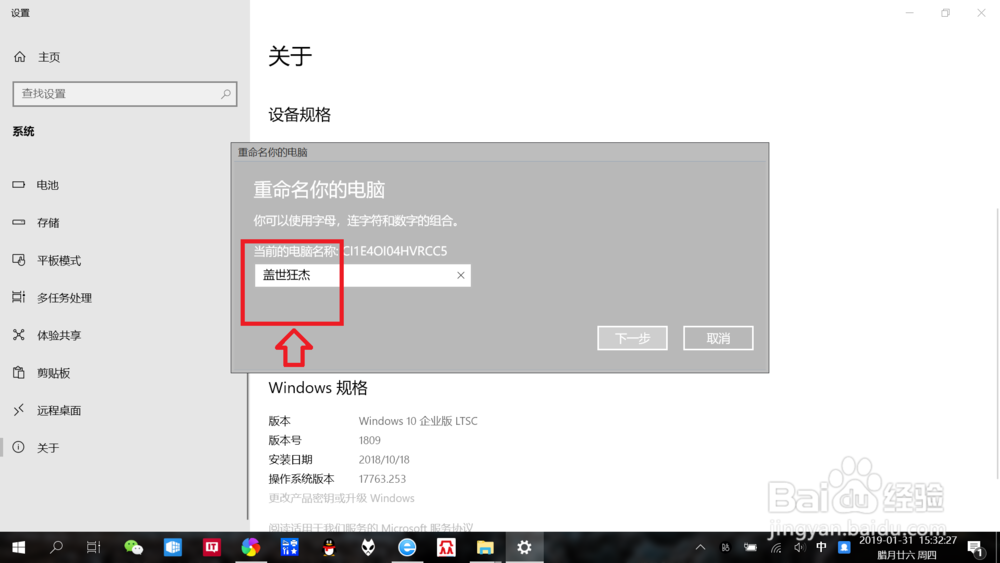1000x563 pixels.
Task: Click the info icon beside 关于
Action: (18, 447)
